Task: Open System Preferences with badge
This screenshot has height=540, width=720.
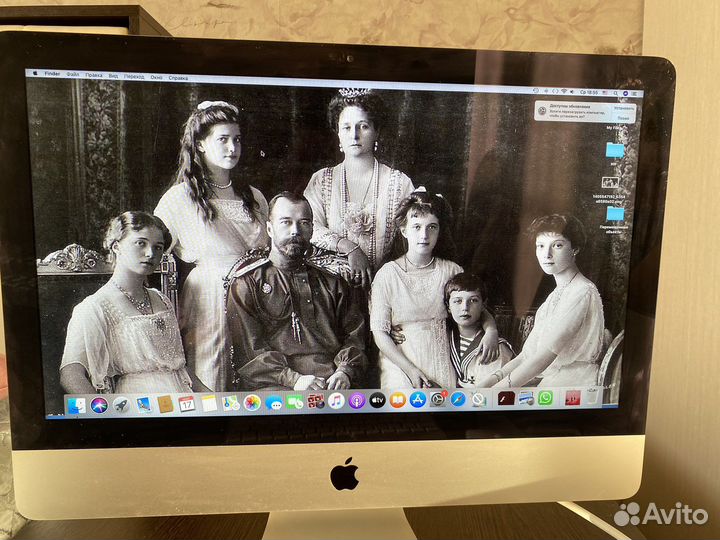Action: coord(438,399)
